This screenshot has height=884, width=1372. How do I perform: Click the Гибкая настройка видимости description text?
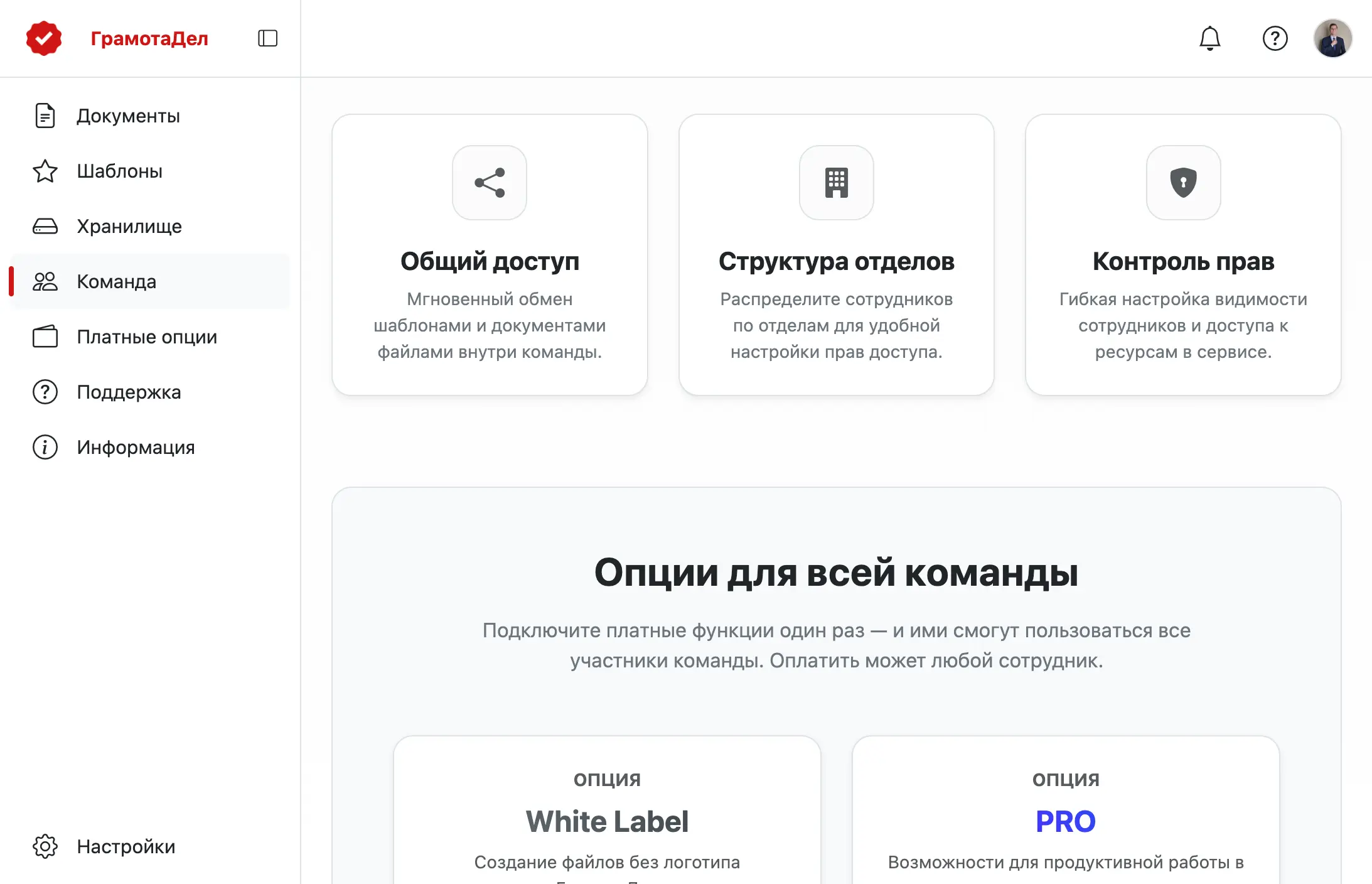click(x=1184, y=325)
